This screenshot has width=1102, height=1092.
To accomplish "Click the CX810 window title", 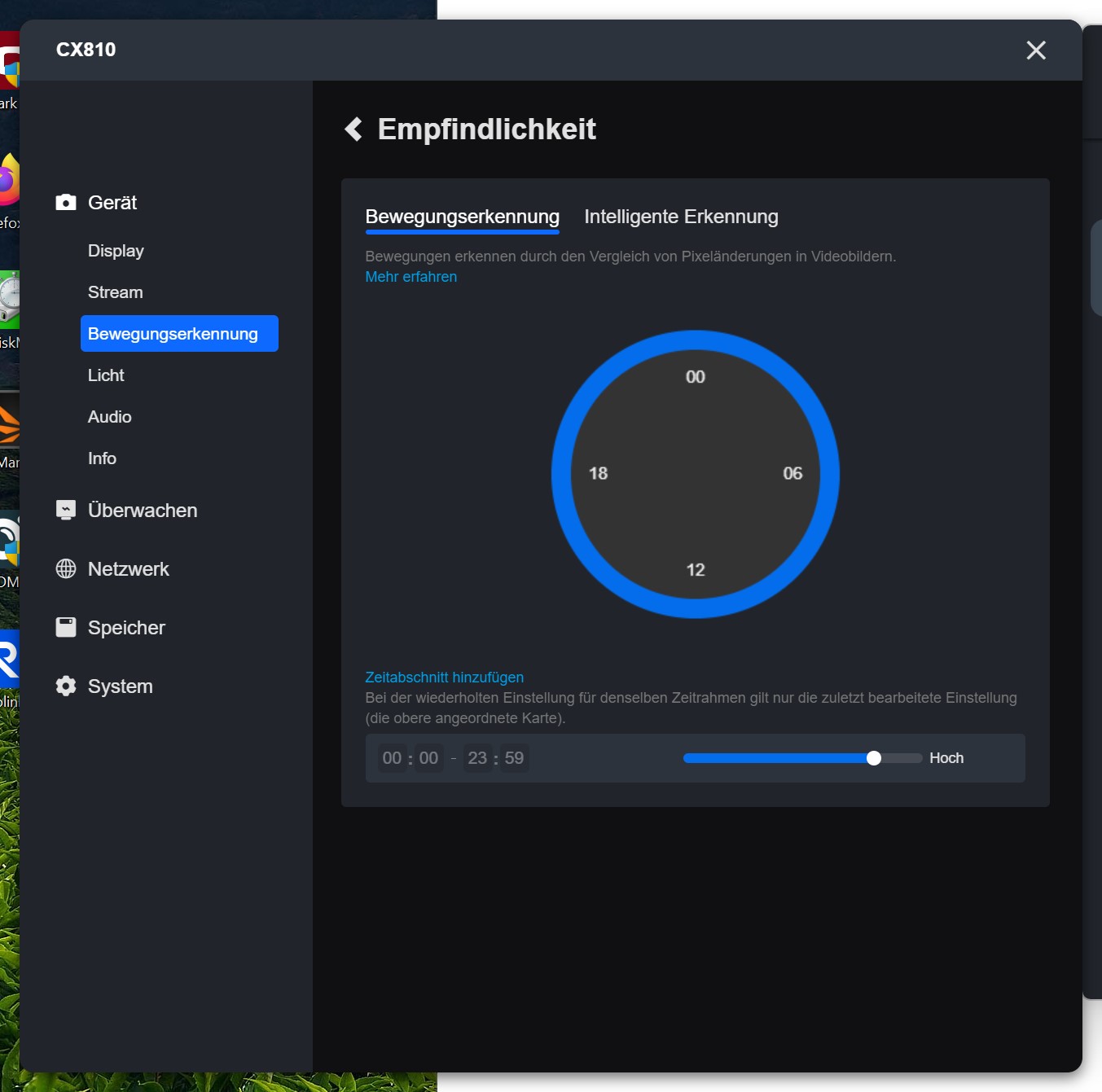I will [x=86, y=50].
